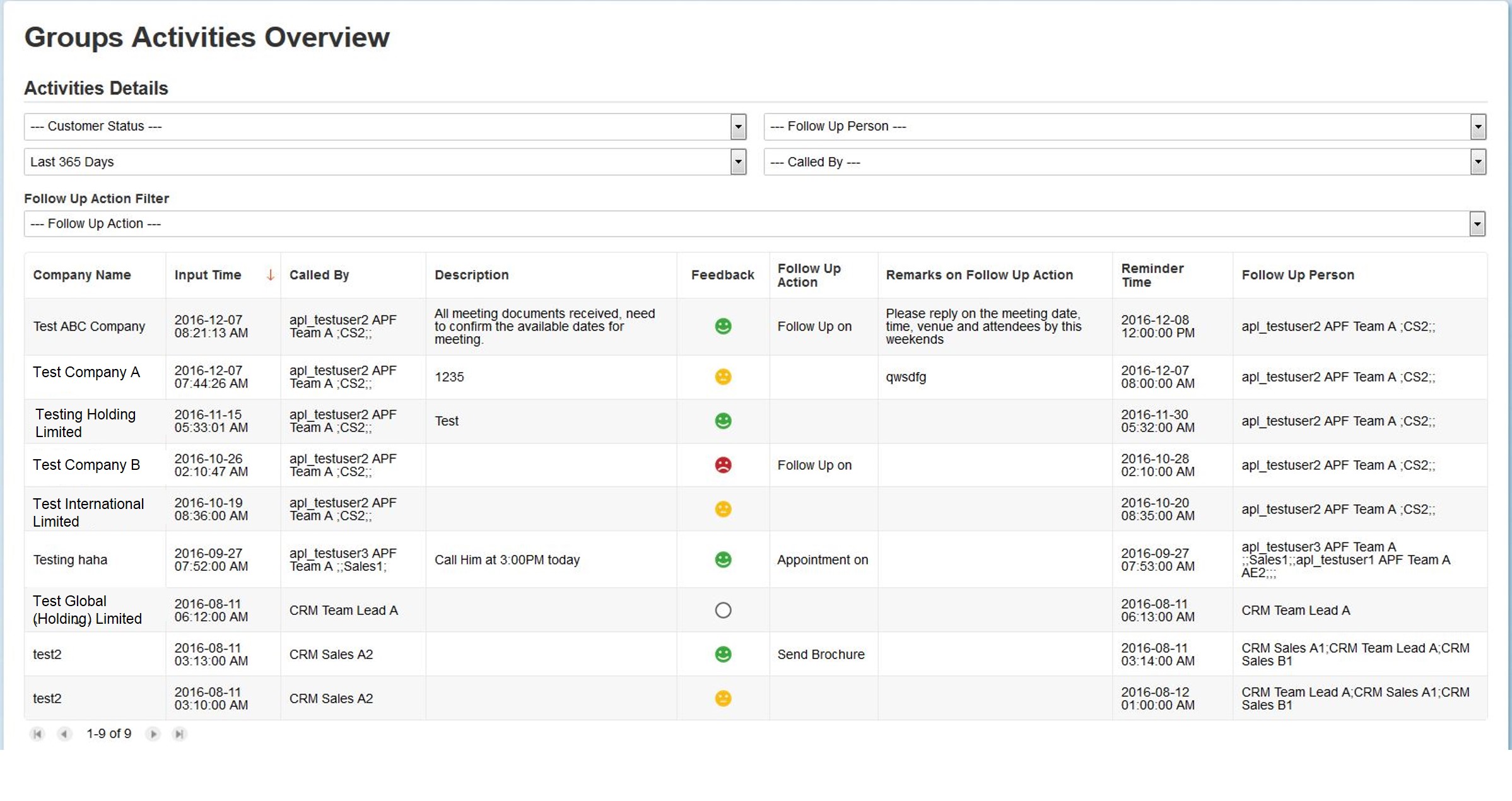This screenshot has height=801, width=1512.
Task: Open Test International Limited company entry
Action: coord(88,512)
